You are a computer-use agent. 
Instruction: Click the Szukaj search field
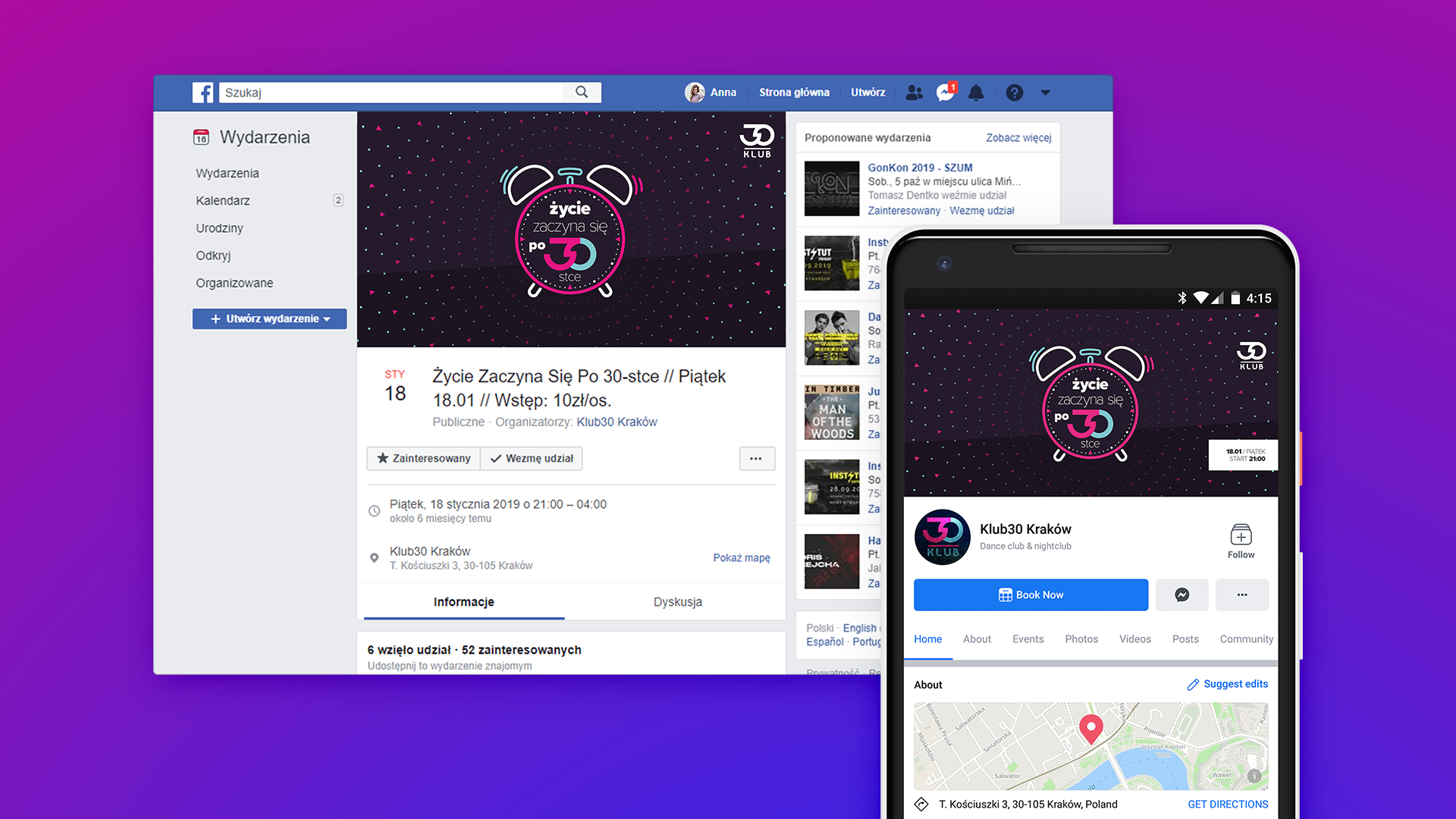tap(391, 93)
